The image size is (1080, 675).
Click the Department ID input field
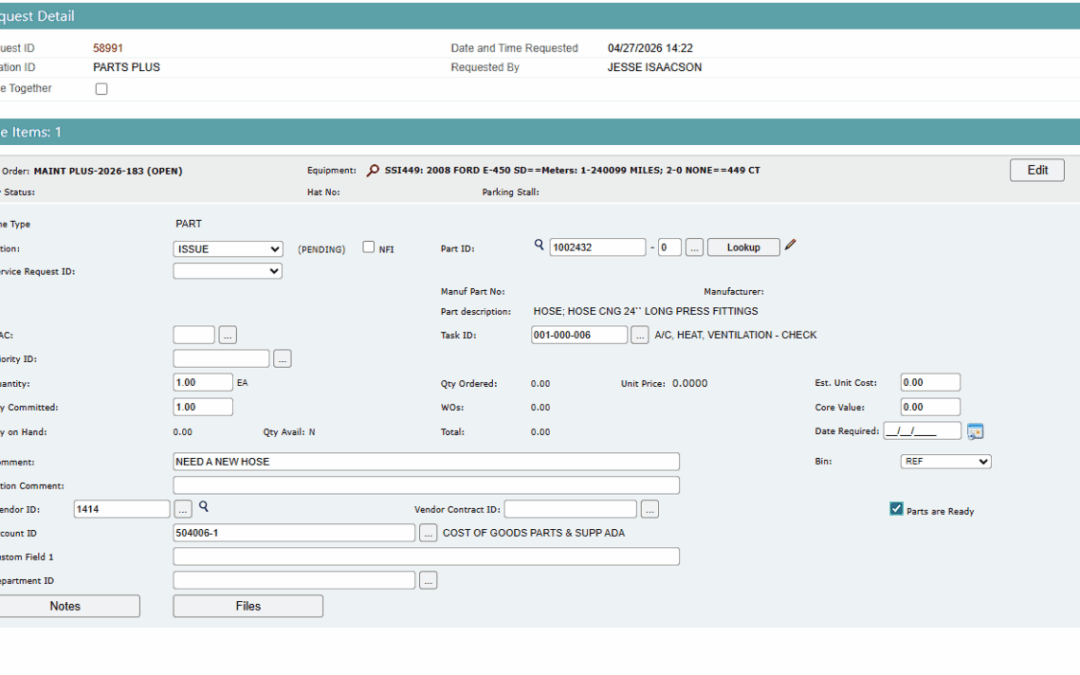294,581
